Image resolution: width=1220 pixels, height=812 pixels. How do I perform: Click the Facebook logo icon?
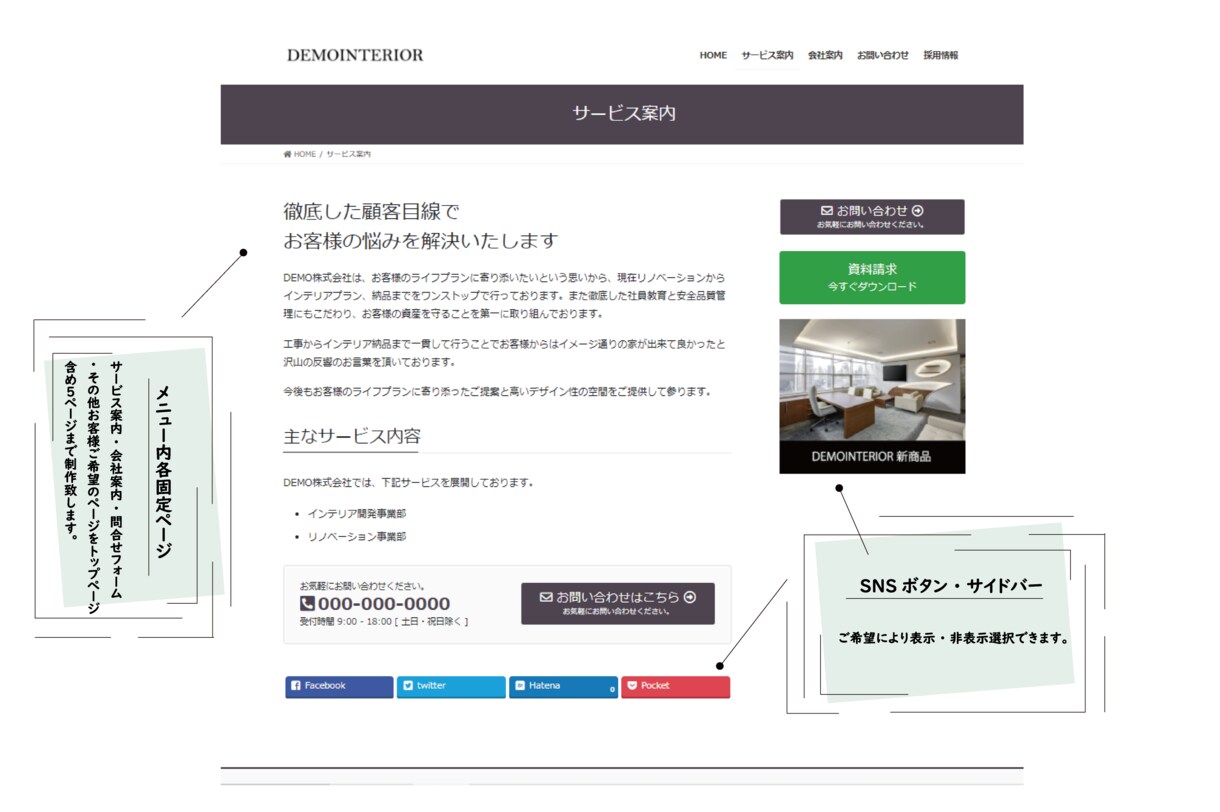295,686
